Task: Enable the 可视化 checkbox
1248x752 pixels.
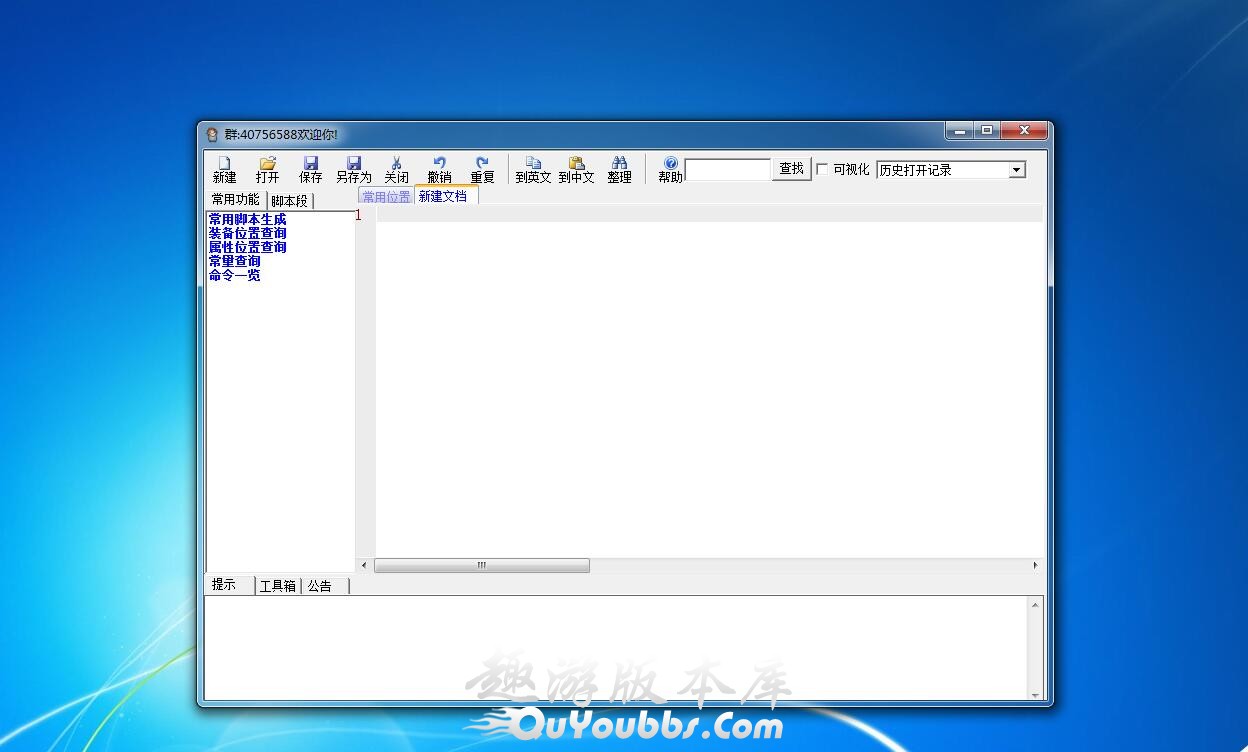Action: (823, 169)
